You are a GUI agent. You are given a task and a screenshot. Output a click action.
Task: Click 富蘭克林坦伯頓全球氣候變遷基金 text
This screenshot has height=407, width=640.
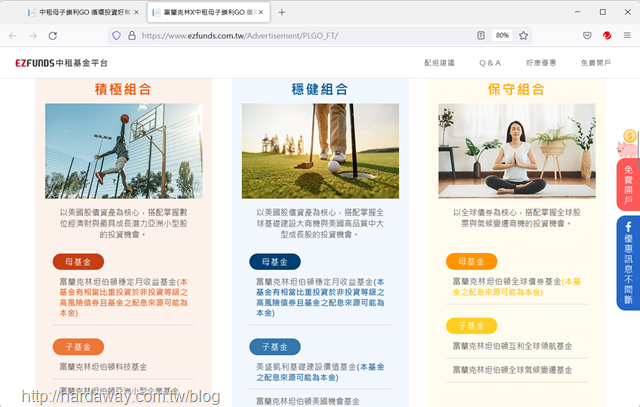pyautogui.click(x=512, y=370)
